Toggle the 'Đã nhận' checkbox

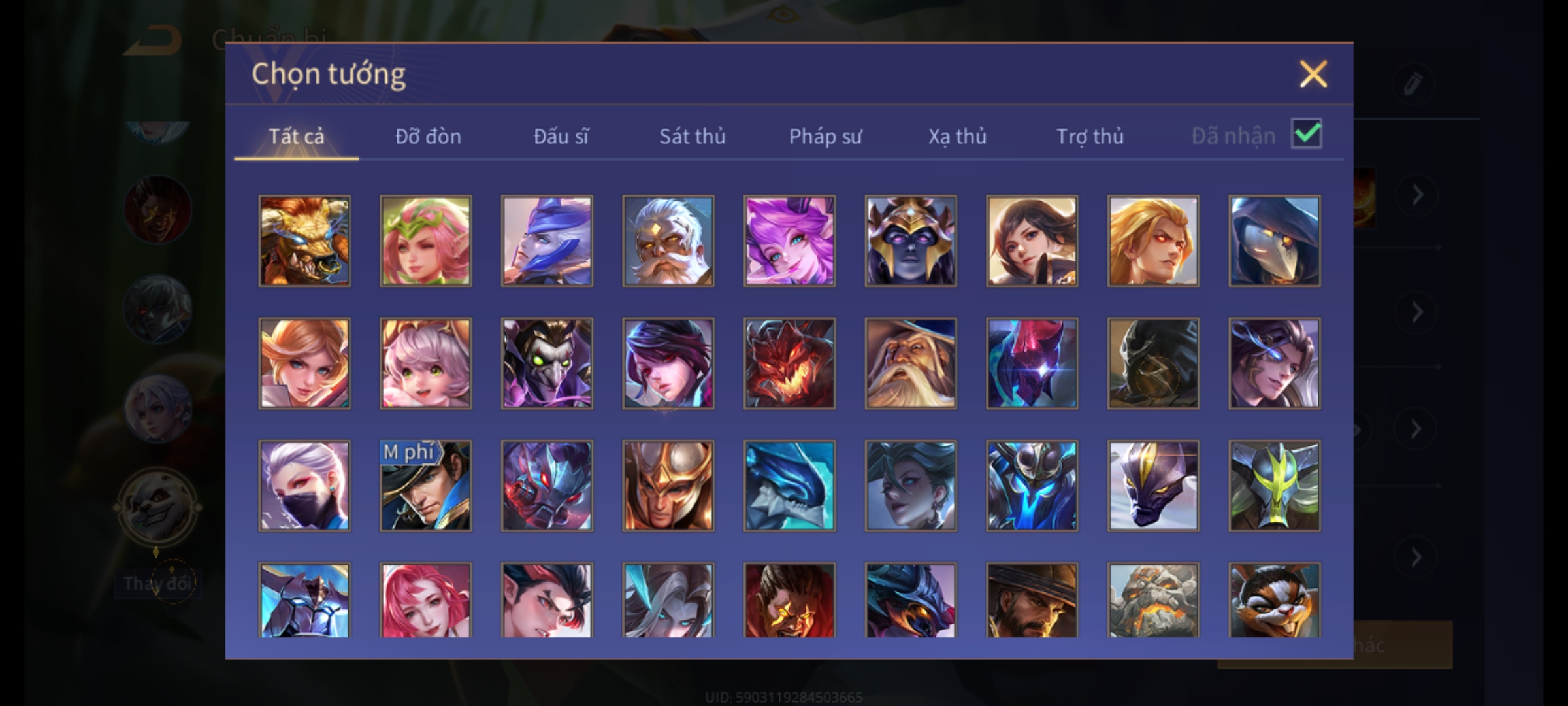(x=1307, y=134)
